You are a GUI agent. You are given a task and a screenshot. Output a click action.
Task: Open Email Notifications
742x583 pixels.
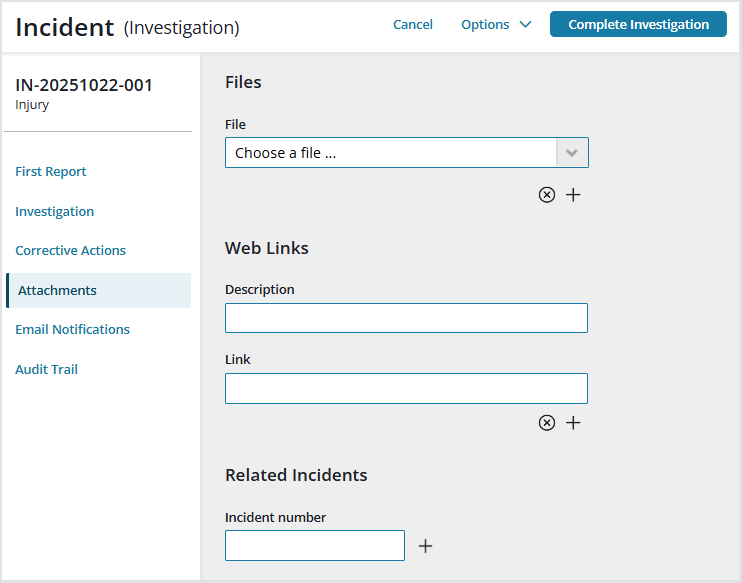tap(73, 330)
